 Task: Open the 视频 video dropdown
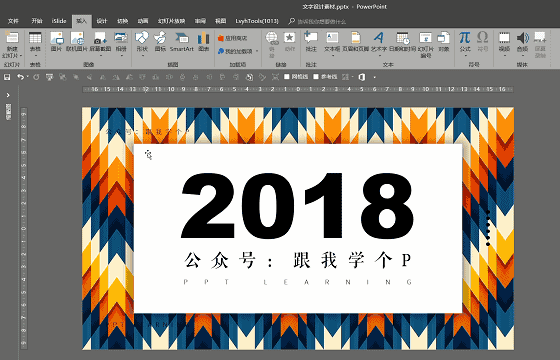tap(504, 56)
